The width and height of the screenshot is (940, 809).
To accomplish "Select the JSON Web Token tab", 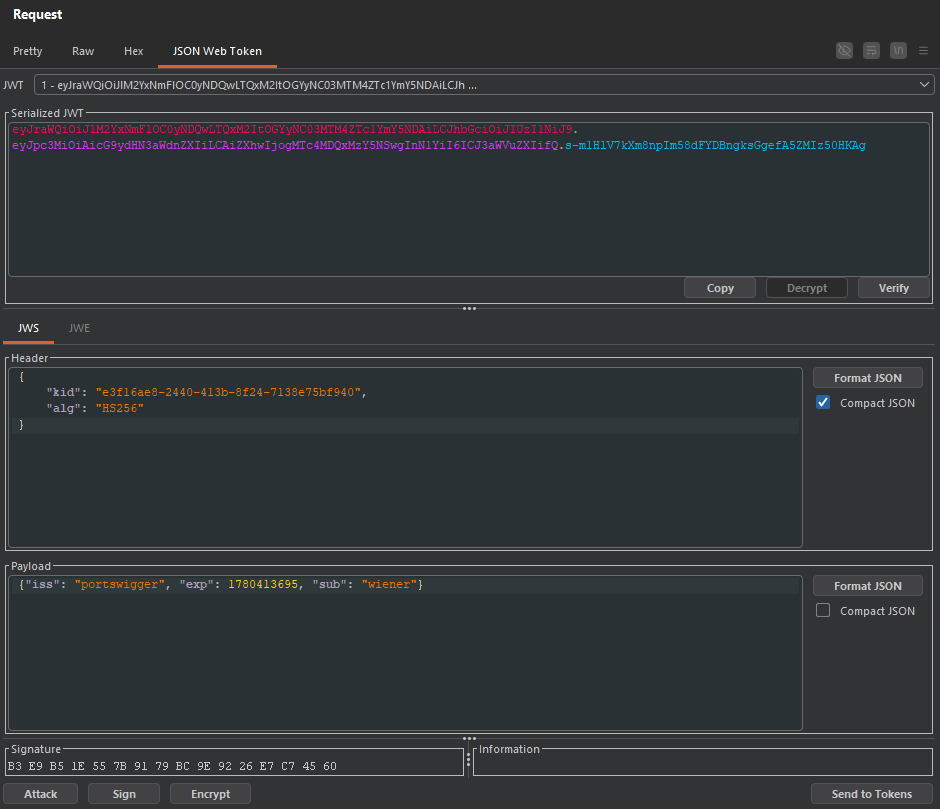I will click(217, 51).
